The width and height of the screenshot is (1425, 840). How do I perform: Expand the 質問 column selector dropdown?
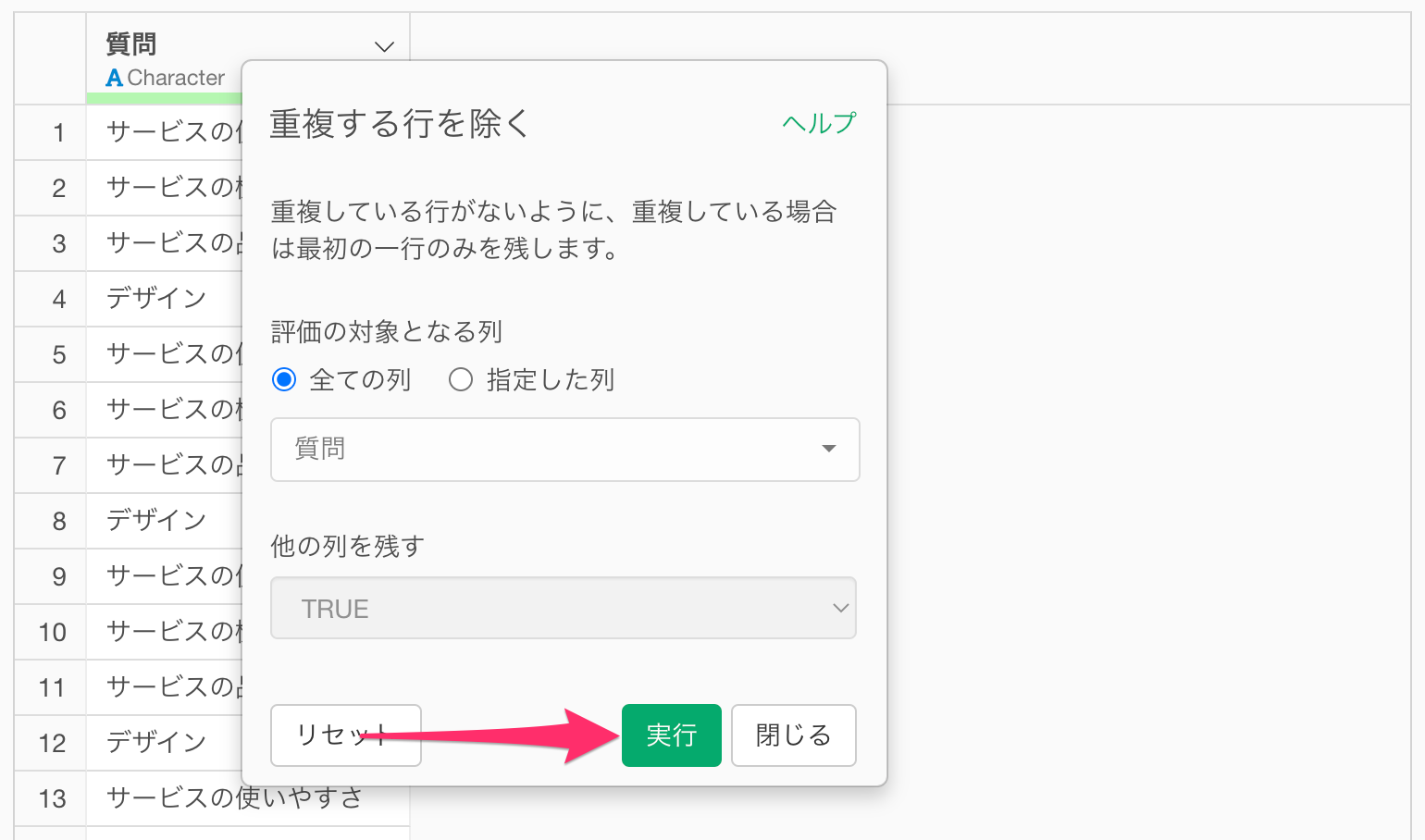point(829,449)
